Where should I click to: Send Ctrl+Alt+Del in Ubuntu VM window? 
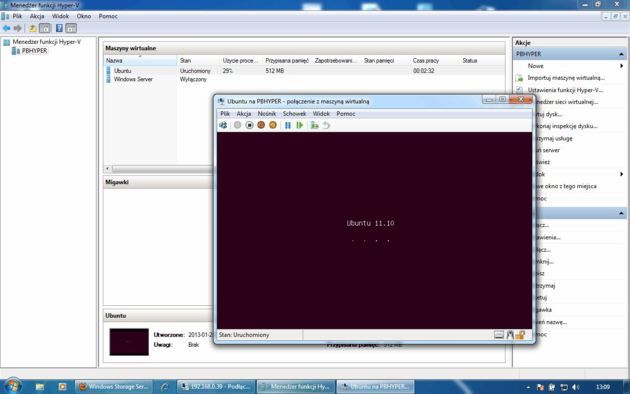(x=223, y=125)
